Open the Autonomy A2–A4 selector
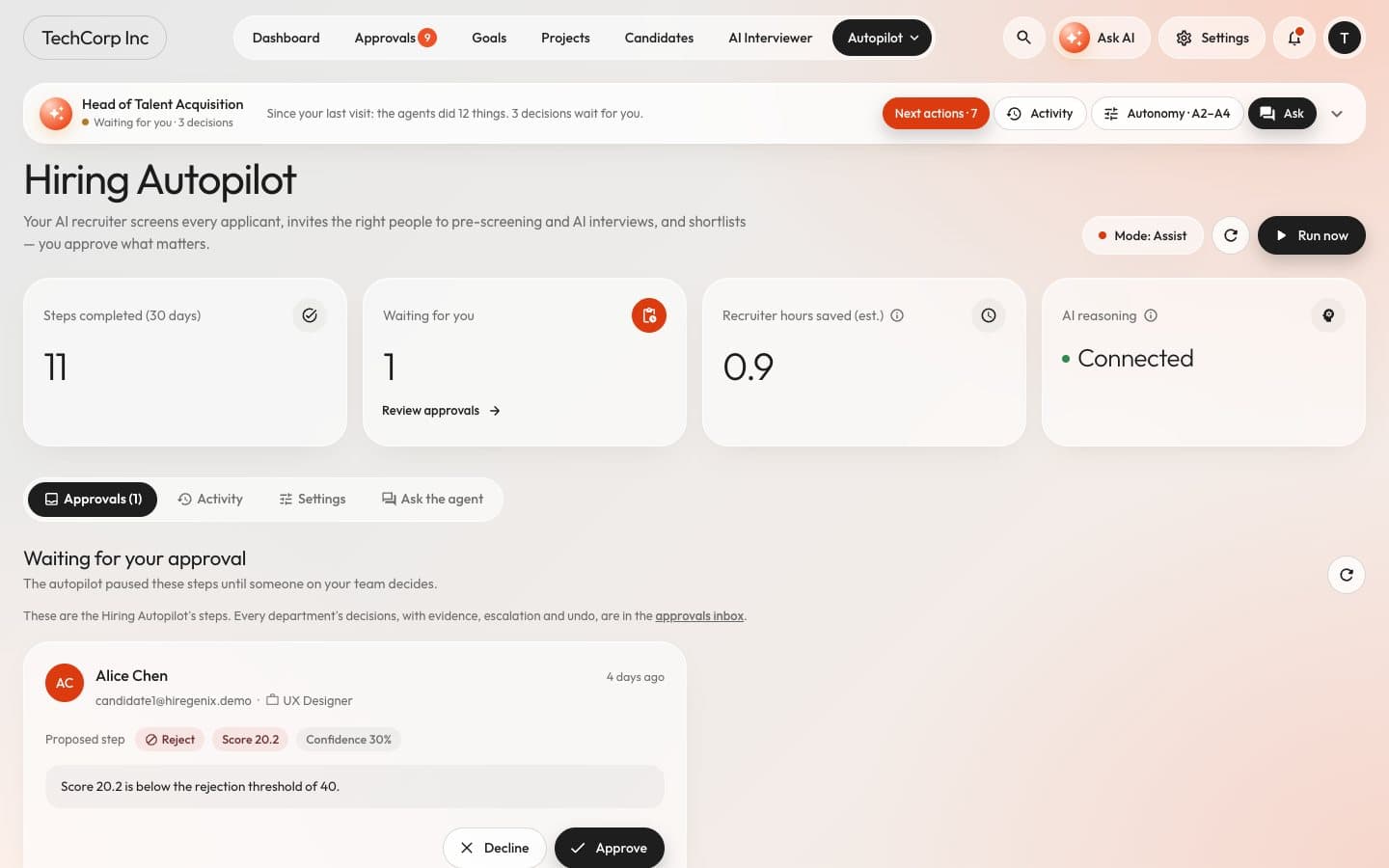1389x868 pixels. click(1167, 114)
